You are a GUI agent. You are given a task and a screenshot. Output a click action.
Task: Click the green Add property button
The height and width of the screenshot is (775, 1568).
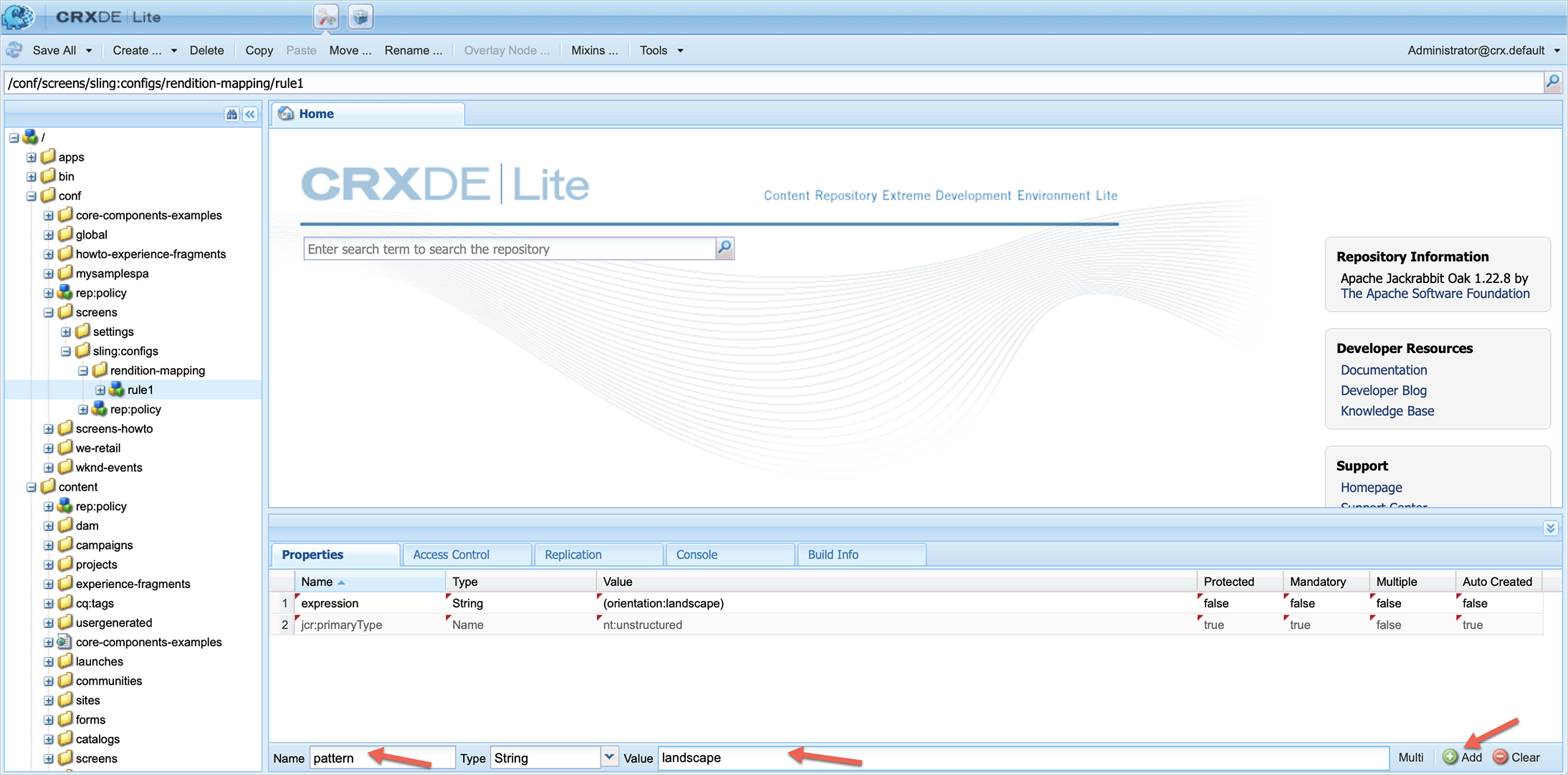1463,757
